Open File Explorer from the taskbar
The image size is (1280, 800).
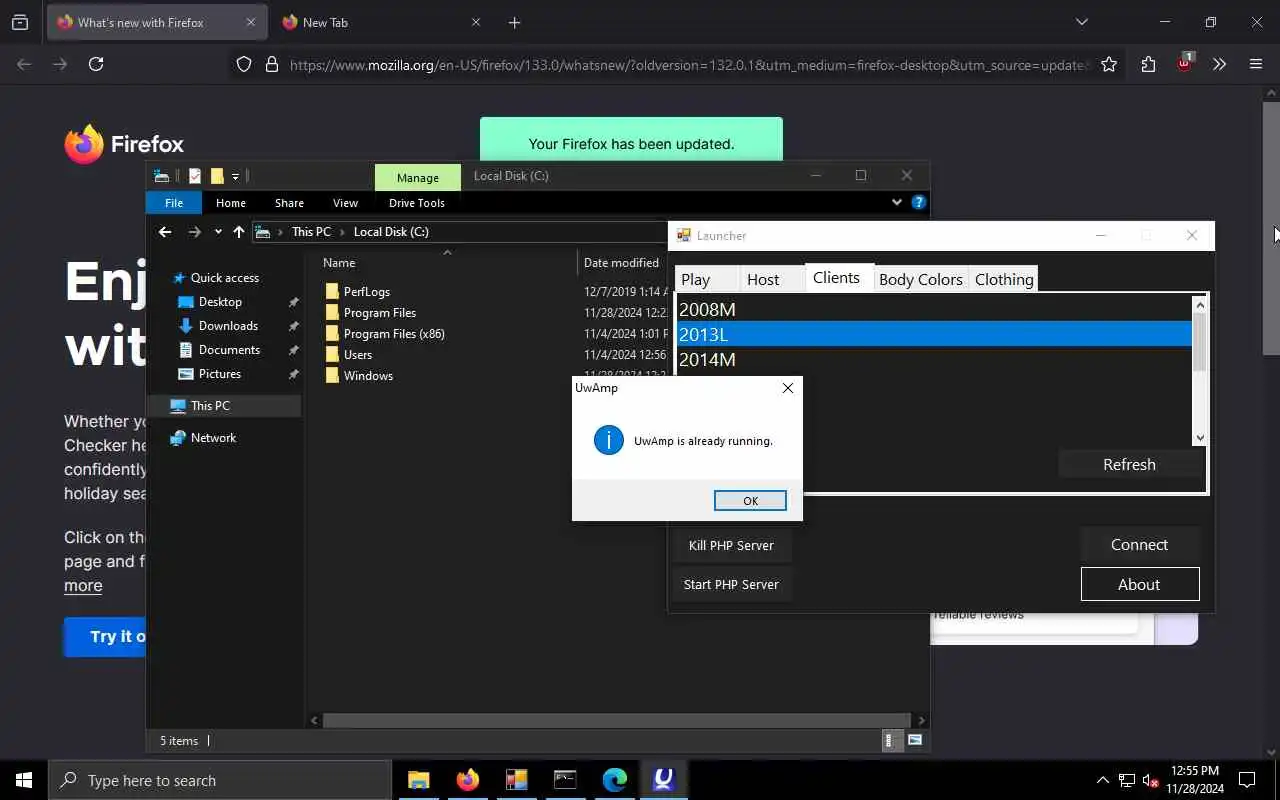418,780
